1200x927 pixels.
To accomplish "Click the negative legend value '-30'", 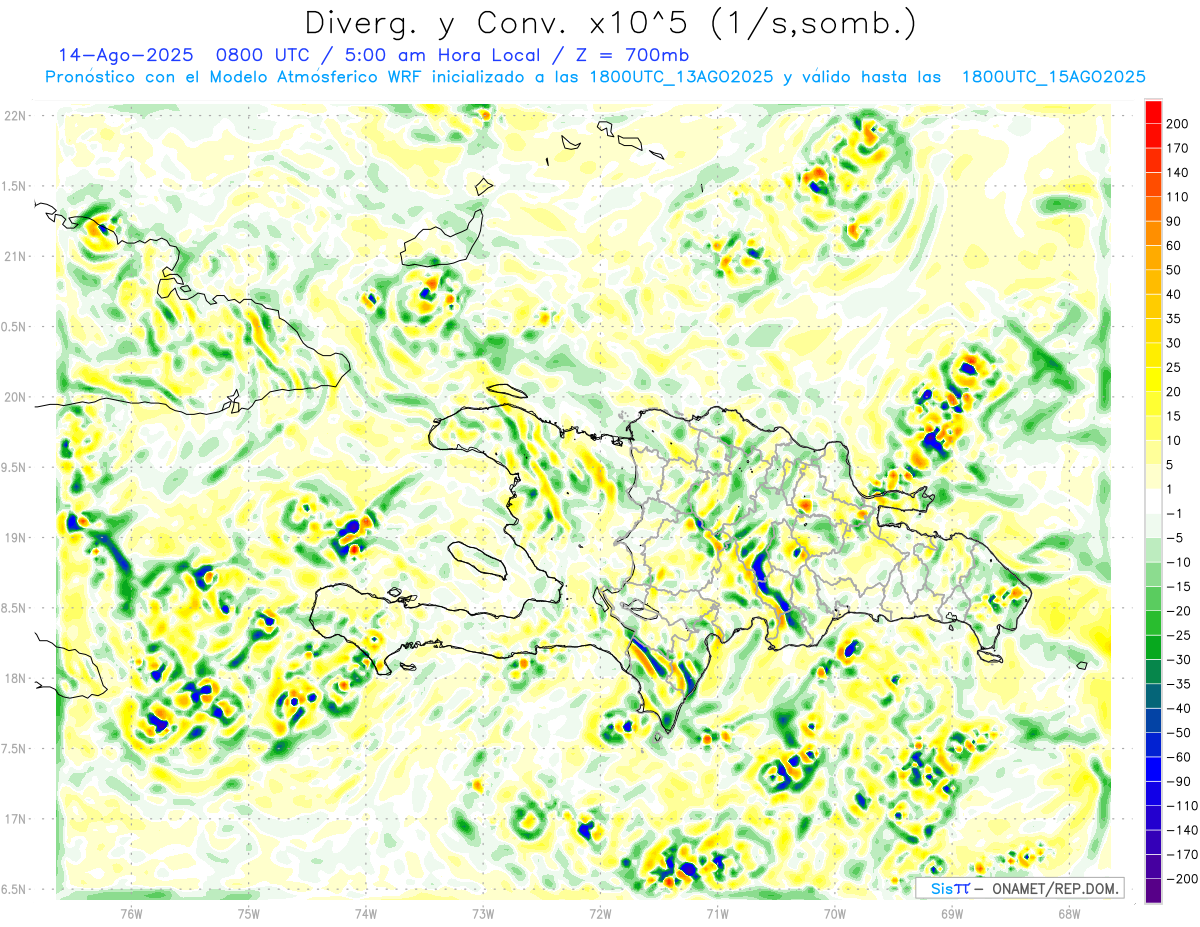I will pyautogui.click(x=1179, y=660).
